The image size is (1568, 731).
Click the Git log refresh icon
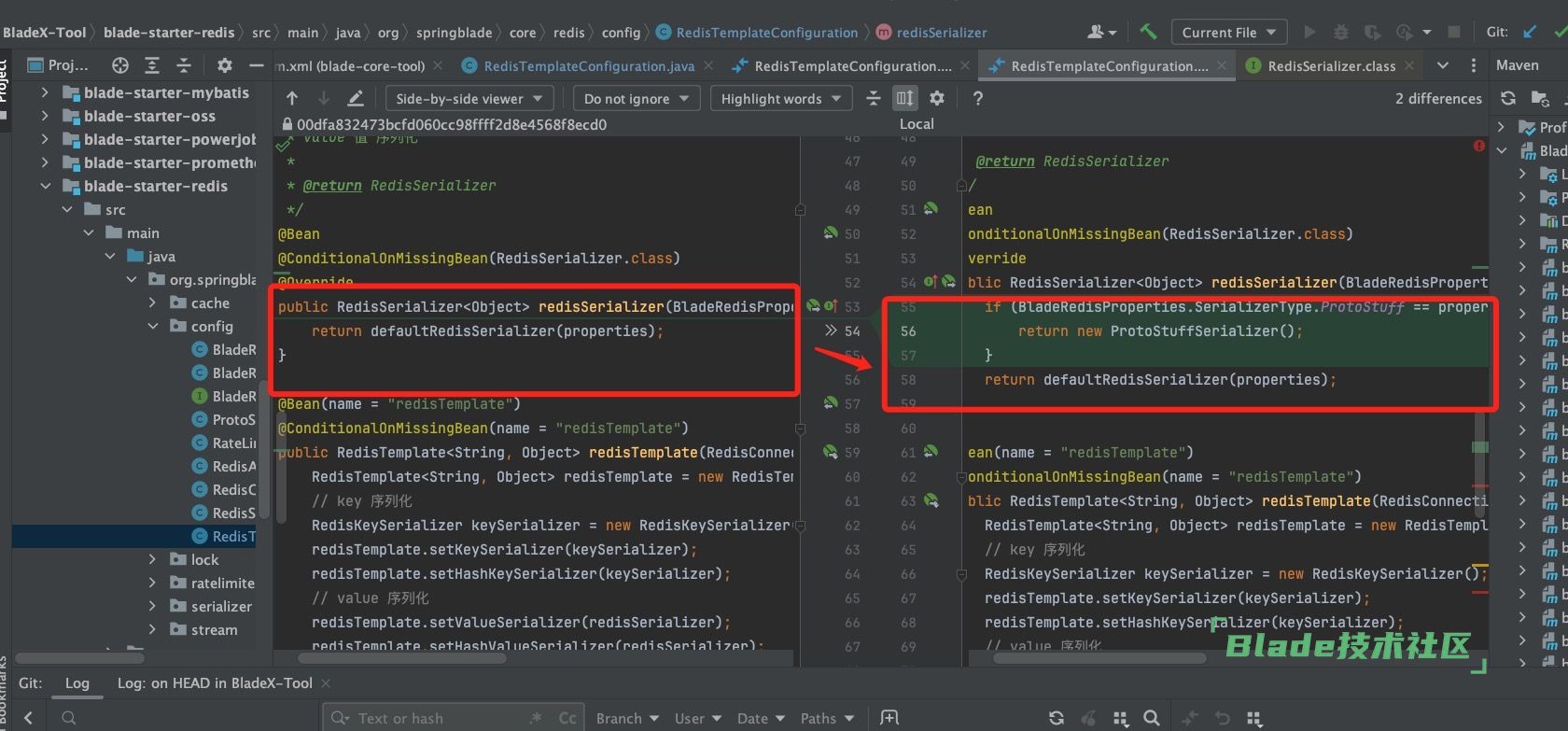[x=1057, y=718]
